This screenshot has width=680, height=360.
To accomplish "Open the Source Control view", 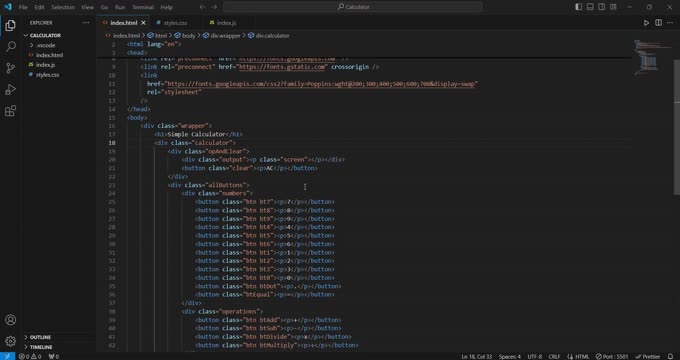I will (10, 68).
